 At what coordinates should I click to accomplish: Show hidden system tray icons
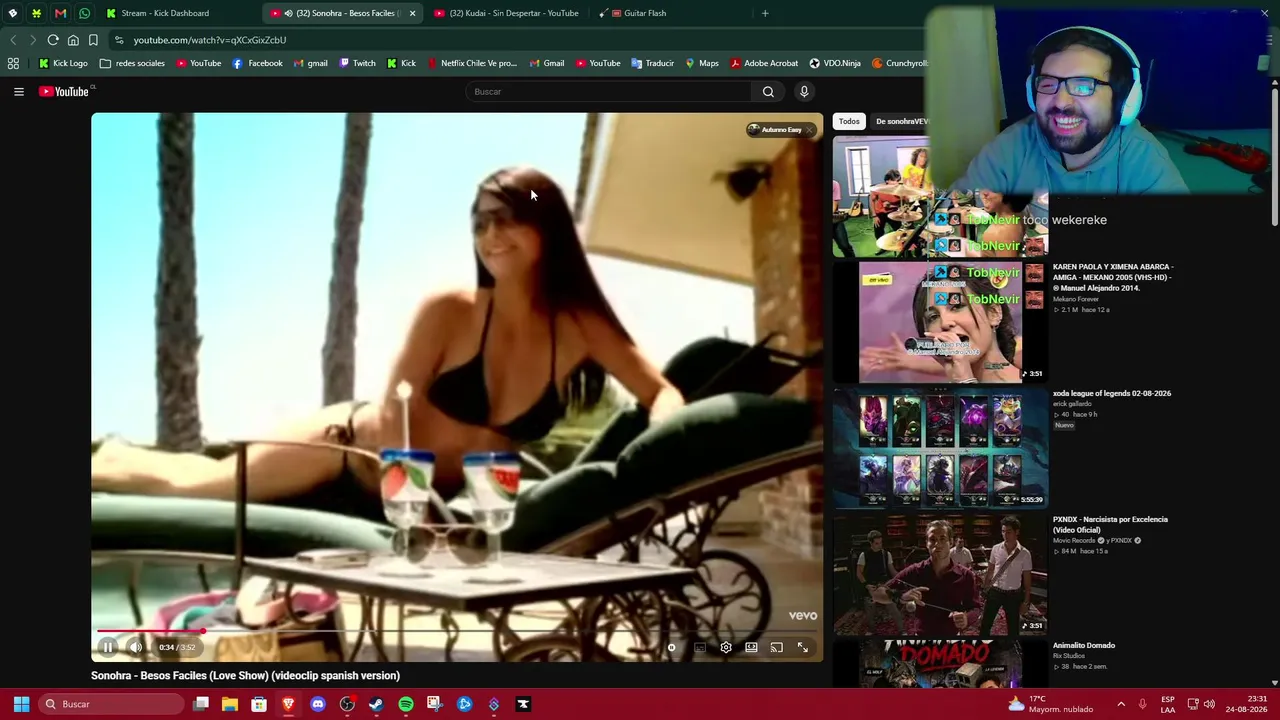[1121, 704]
